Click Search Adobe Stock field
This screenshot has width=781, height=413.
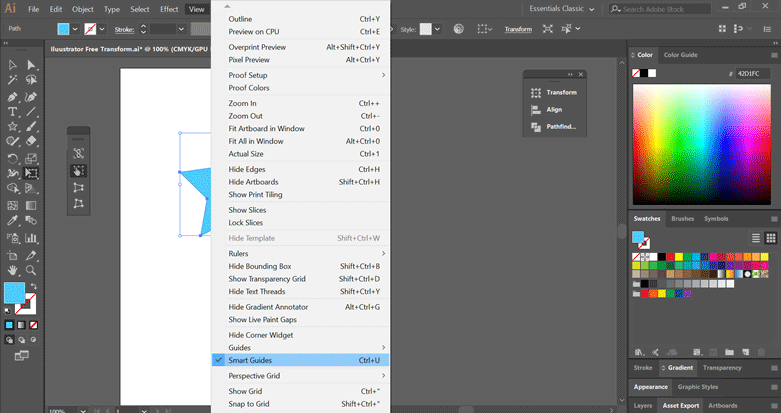pyautogui.click(x=660, y=9)
